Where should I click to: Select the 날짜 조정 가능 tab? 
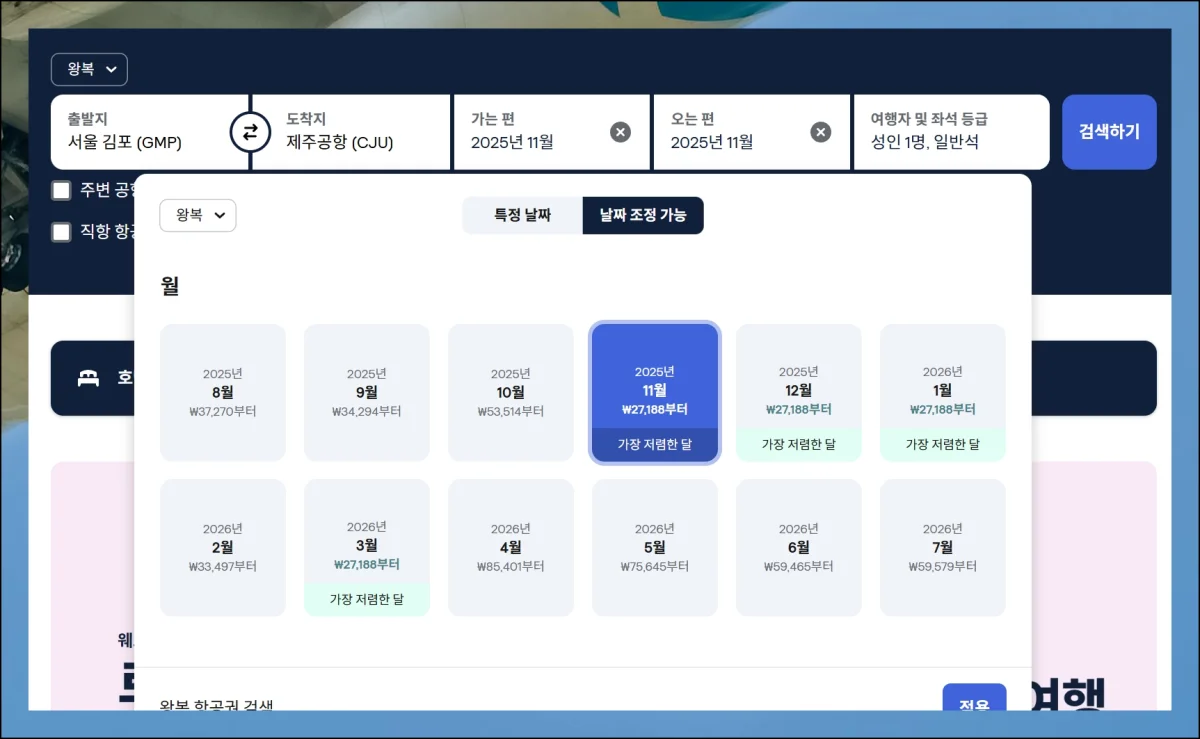tap(643, 215)
